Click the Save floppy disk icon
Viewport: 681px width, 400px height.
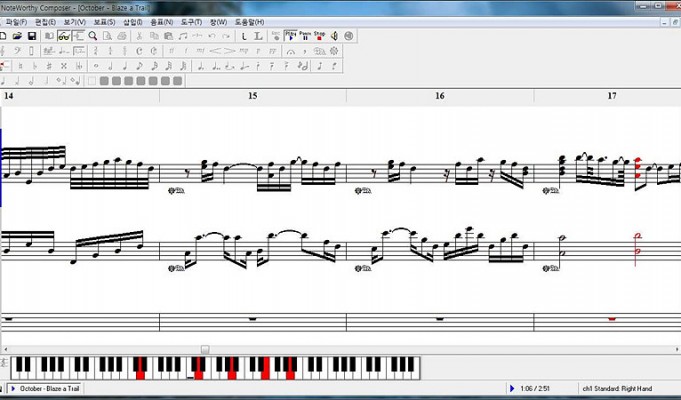[32, 36]
